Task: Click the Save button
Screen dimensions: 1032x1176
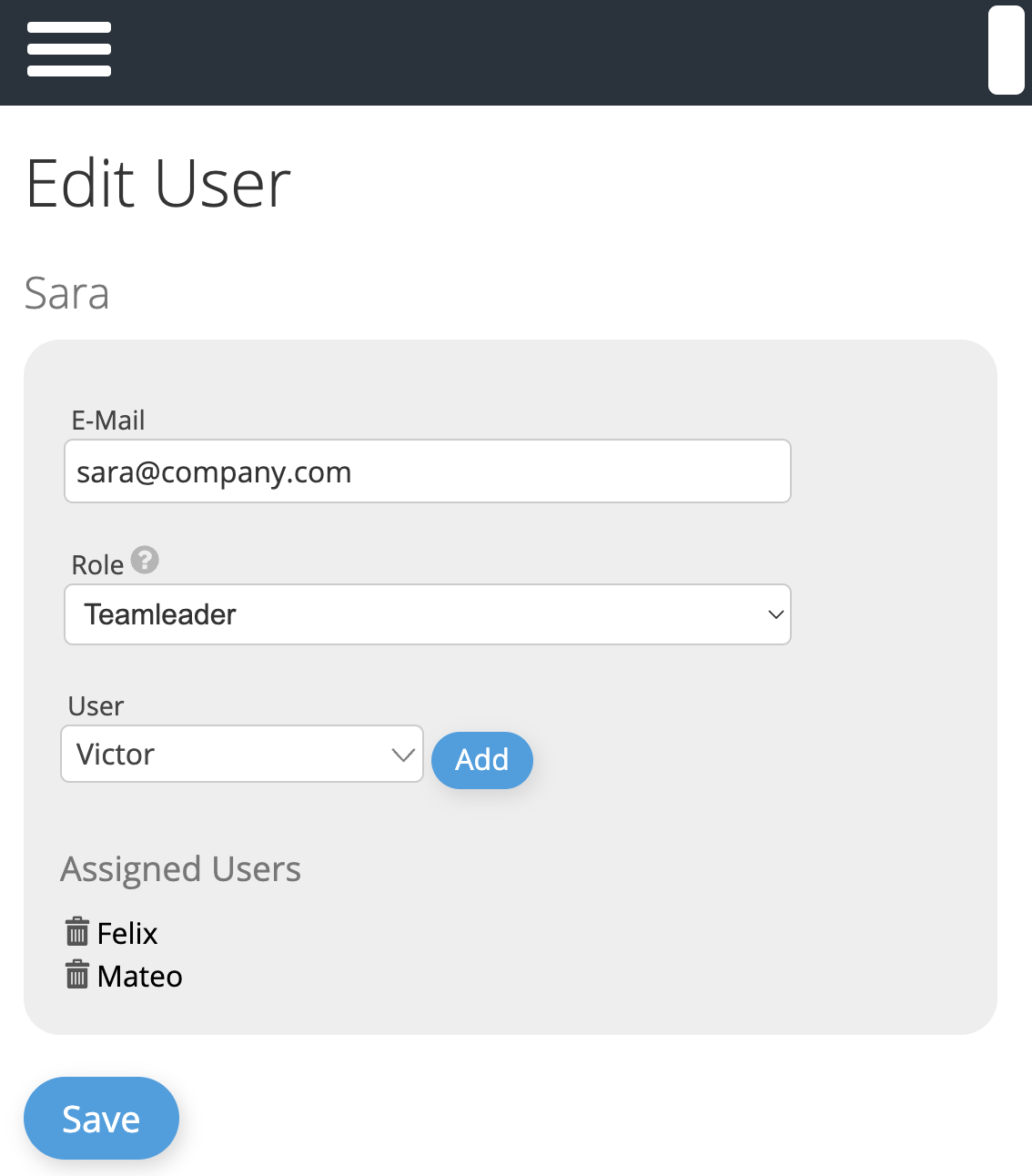Action: (101, 1119)
